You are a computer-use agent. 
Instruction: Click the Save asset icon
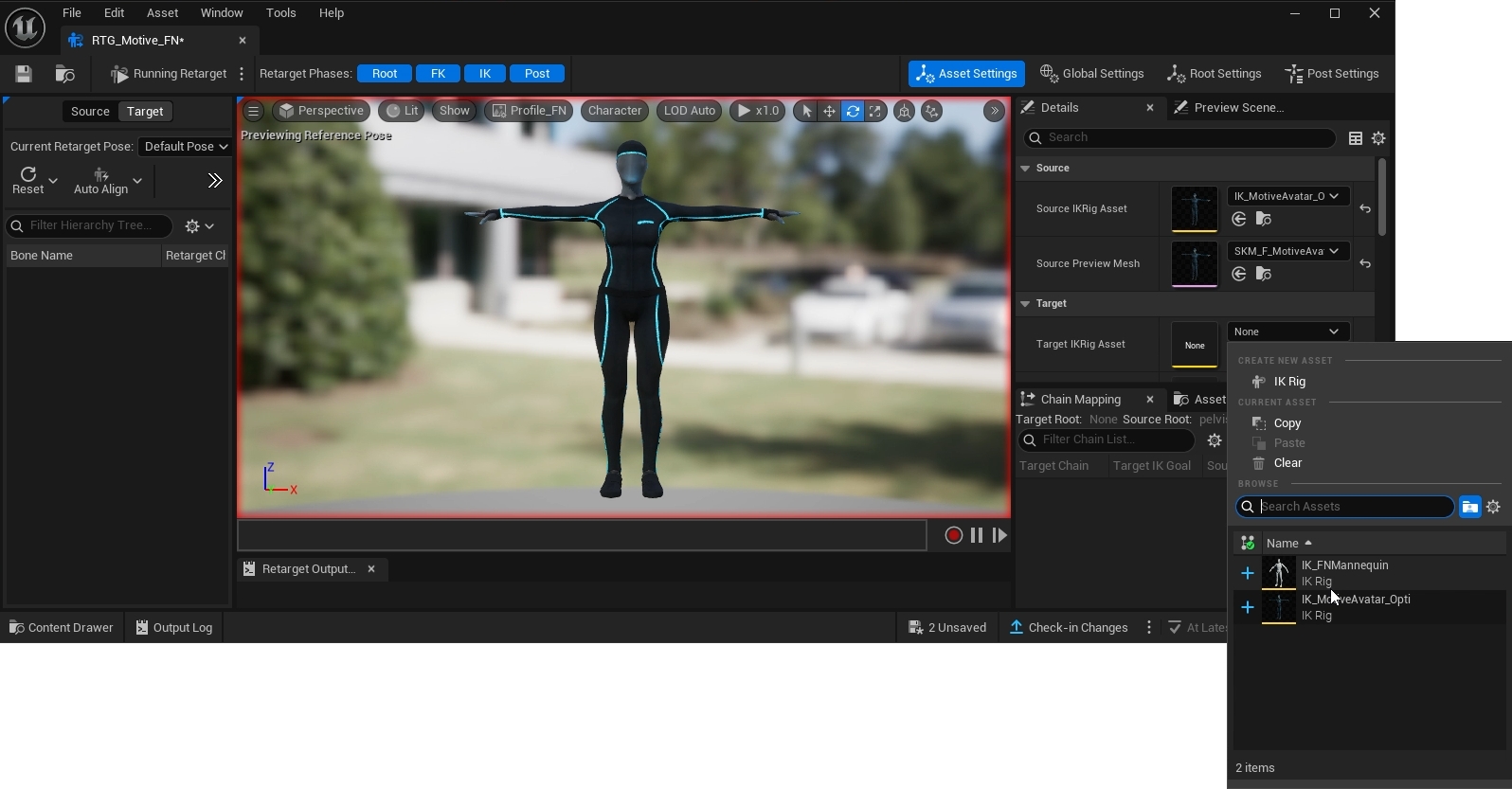(x=24, y=74)
